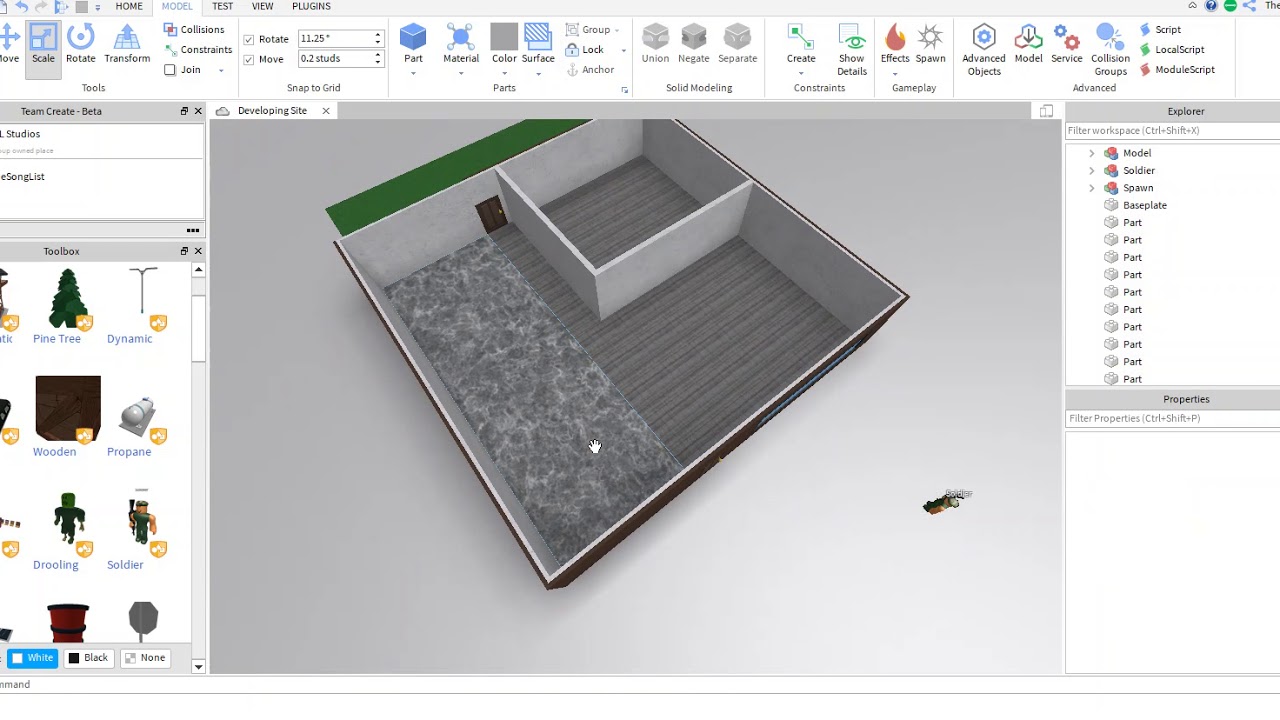This screenshot has width=1280, height=720.
Task: Click the Filter workspace input field
Action: coord(1172,131)
